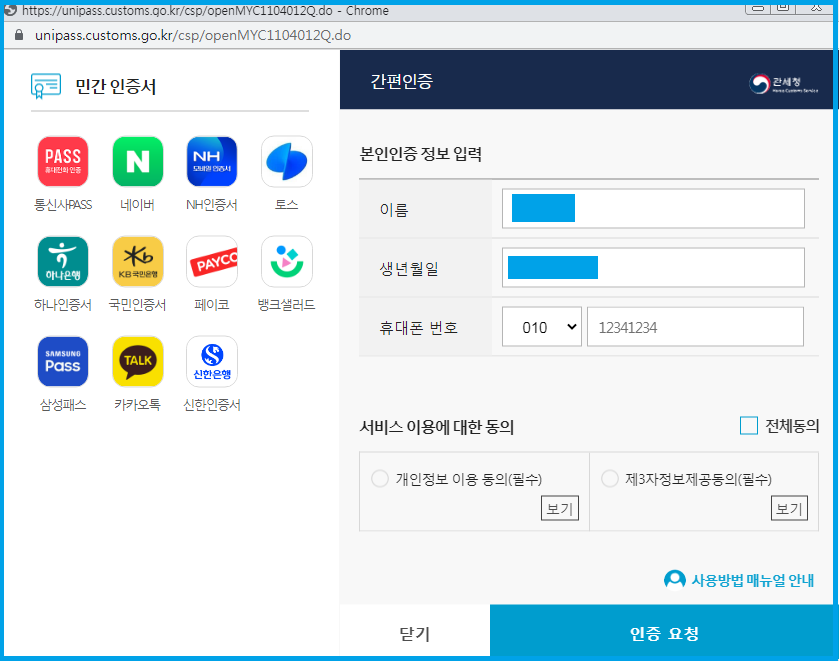This screenshot has height=661, width=839.
Task: Choose 삼성패스 certificate
Action: (62, 361)
